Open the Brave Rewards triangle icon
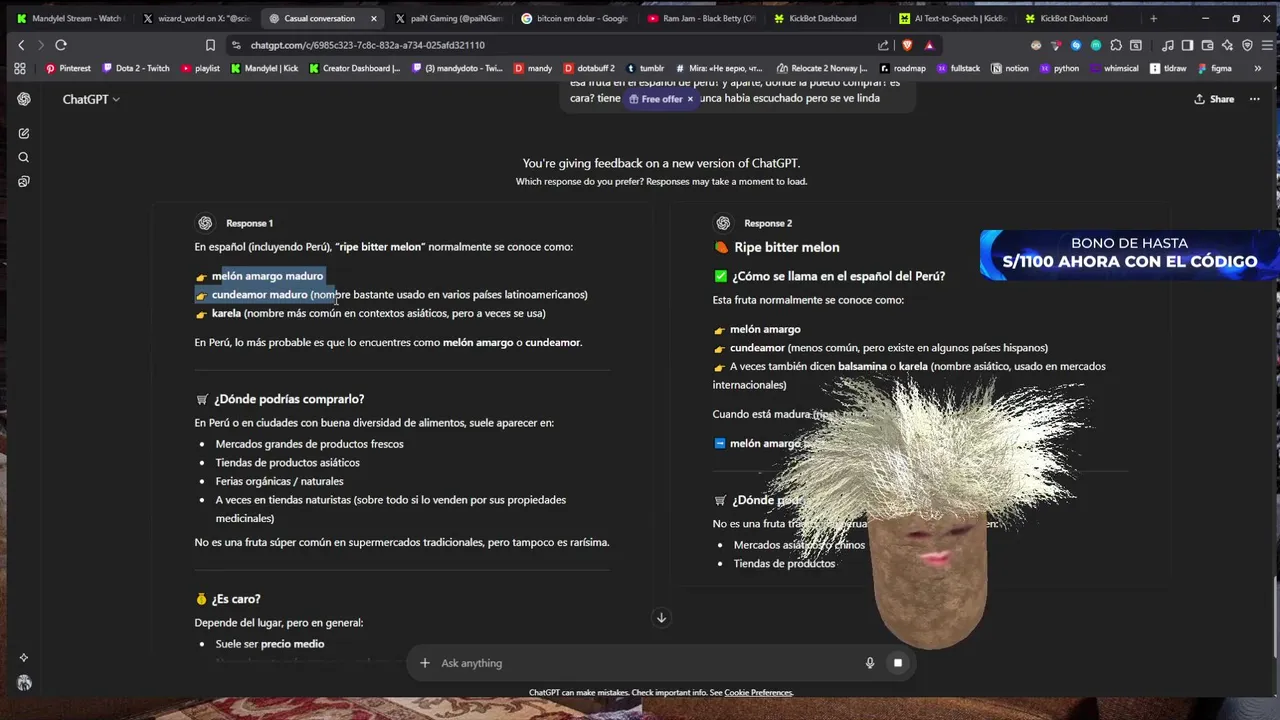The image size is (1280, 720). (929, 45)
